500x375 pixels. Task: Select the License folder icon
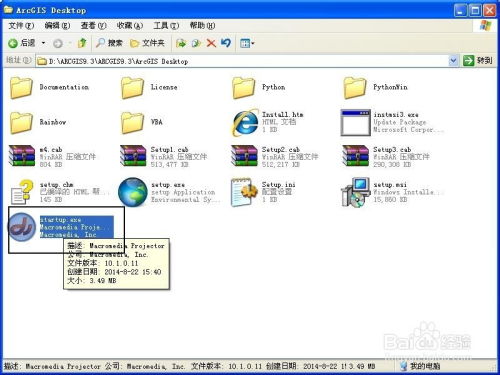(132, 88)
